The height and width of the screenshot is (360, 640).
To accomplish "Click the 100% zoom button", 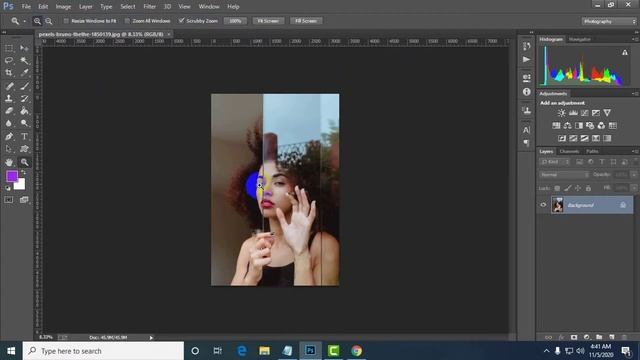I will click(x=235, y=21).
